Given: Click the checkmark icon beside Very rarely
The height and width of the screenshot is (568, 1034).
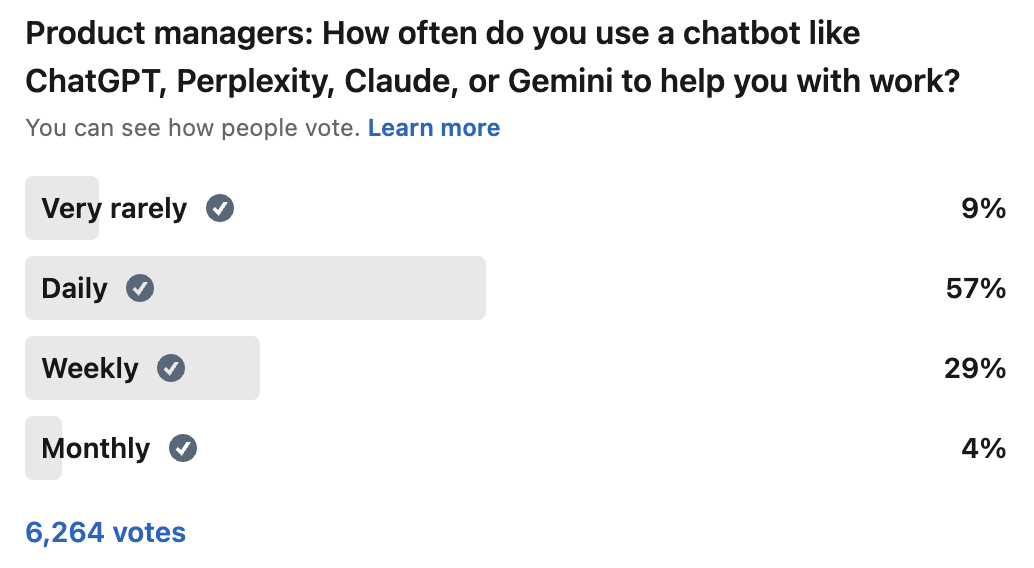Looking at the screenshot, I should (x=220, y=208).
